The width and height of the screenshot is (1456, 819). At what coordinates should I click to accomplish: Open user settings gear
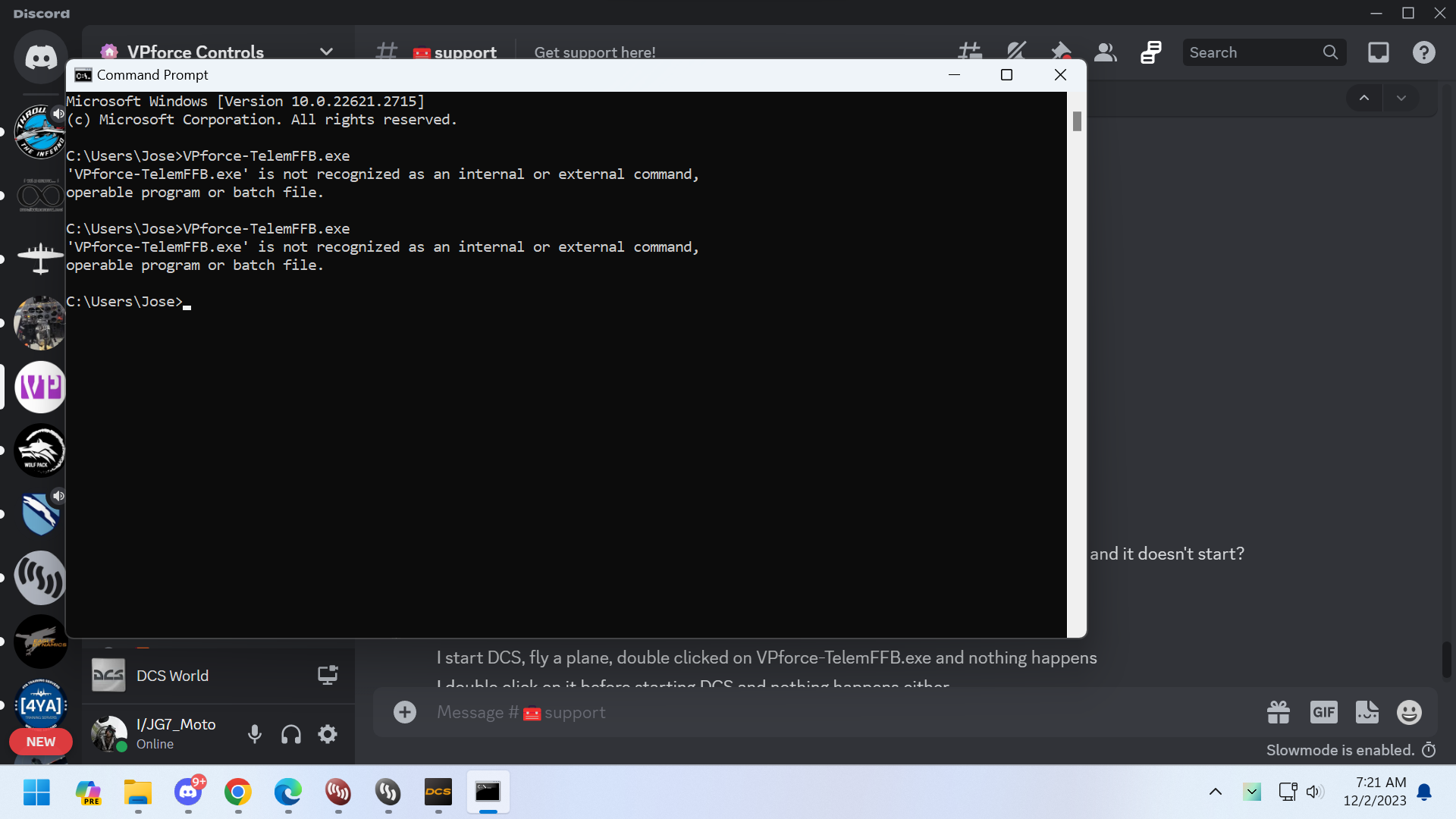tap(328, 734)
